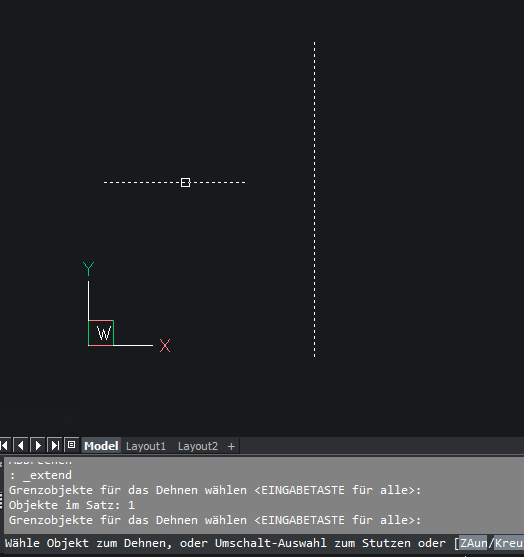Click the W square of the UCS icon

click(x=101, y=333)
